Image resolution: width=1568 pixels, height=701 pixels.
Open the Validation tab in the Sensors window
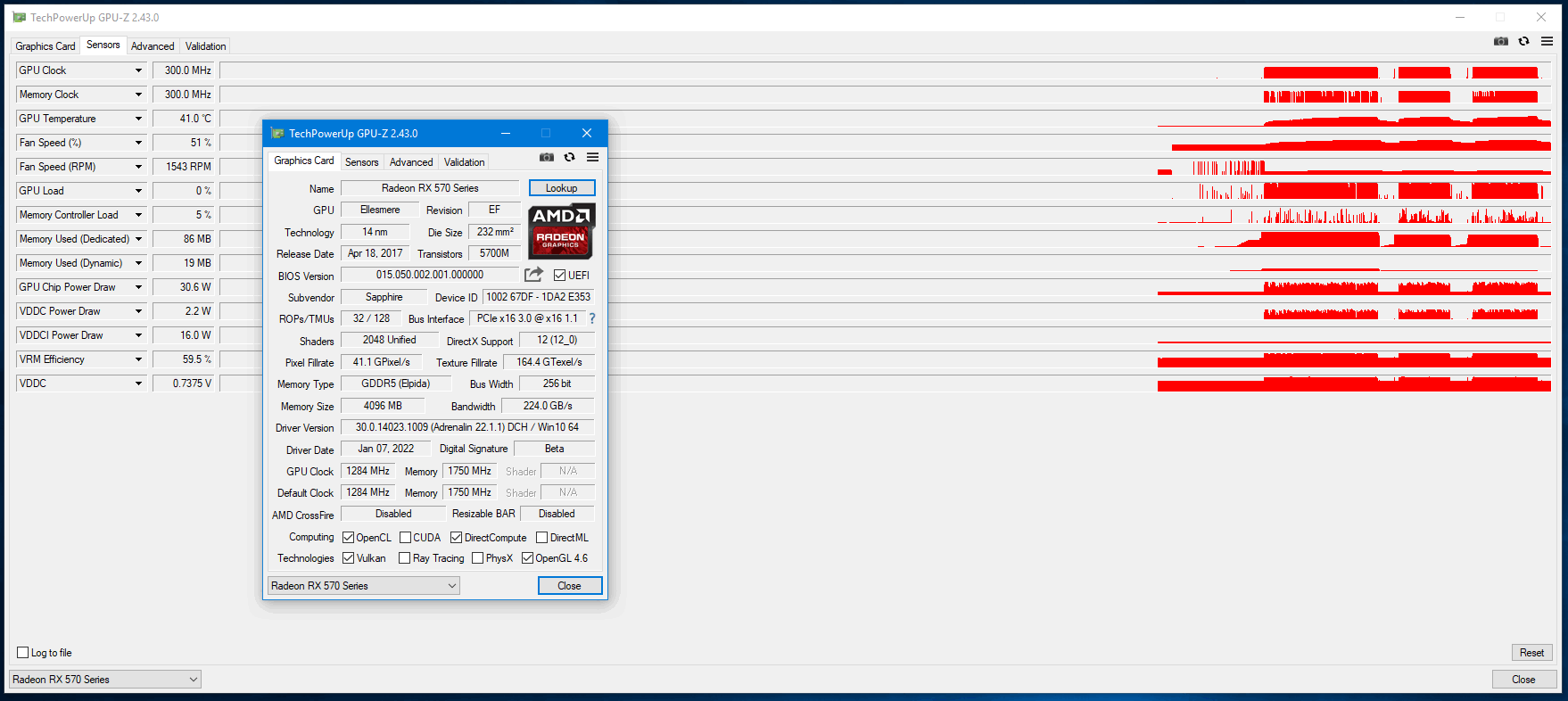206,46
